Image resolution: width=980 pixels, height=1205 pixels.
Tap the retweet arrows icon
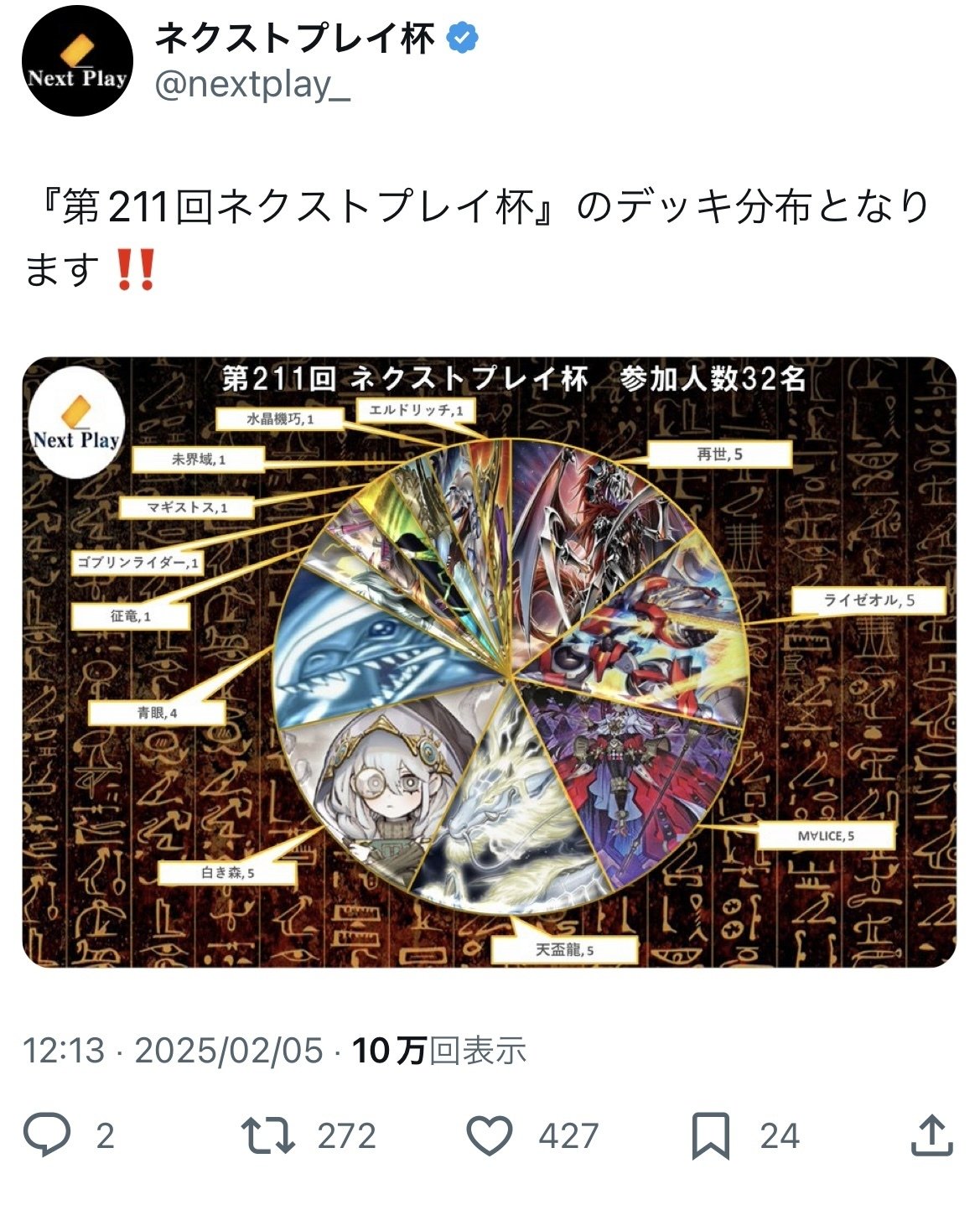[267, 1135]
